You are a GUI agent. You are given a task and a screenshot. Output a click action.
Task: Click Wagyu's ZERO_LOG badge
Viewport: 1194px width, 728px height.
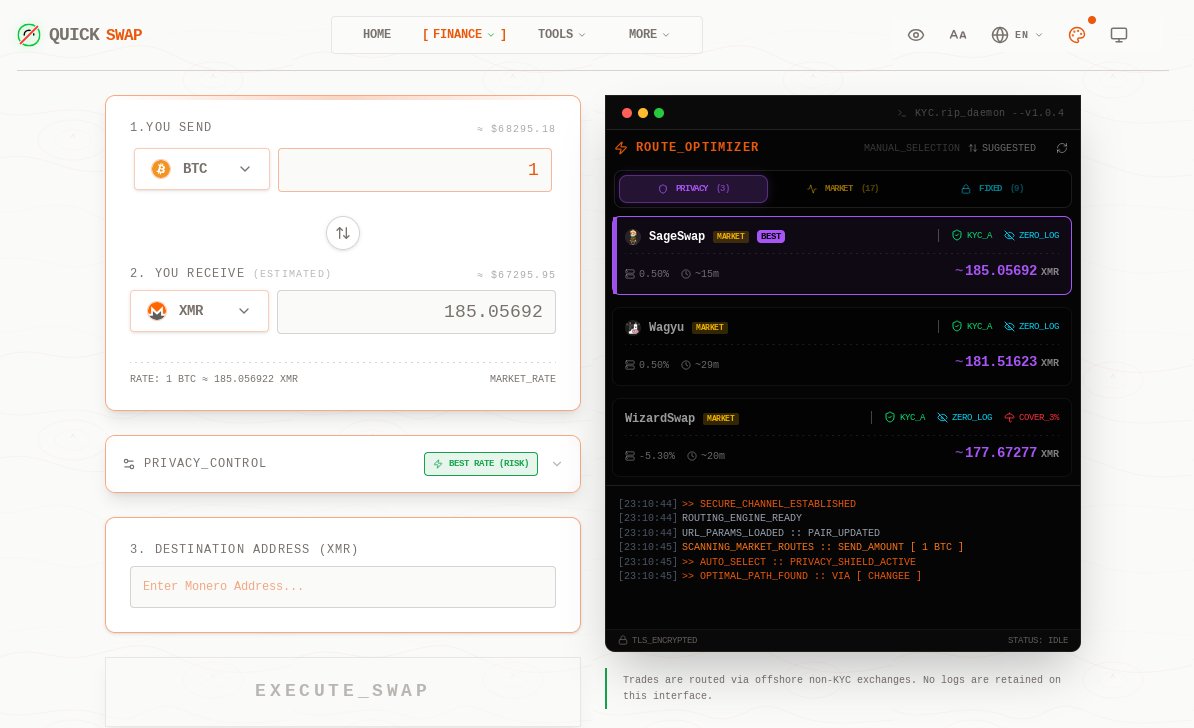click(1031, 326)
